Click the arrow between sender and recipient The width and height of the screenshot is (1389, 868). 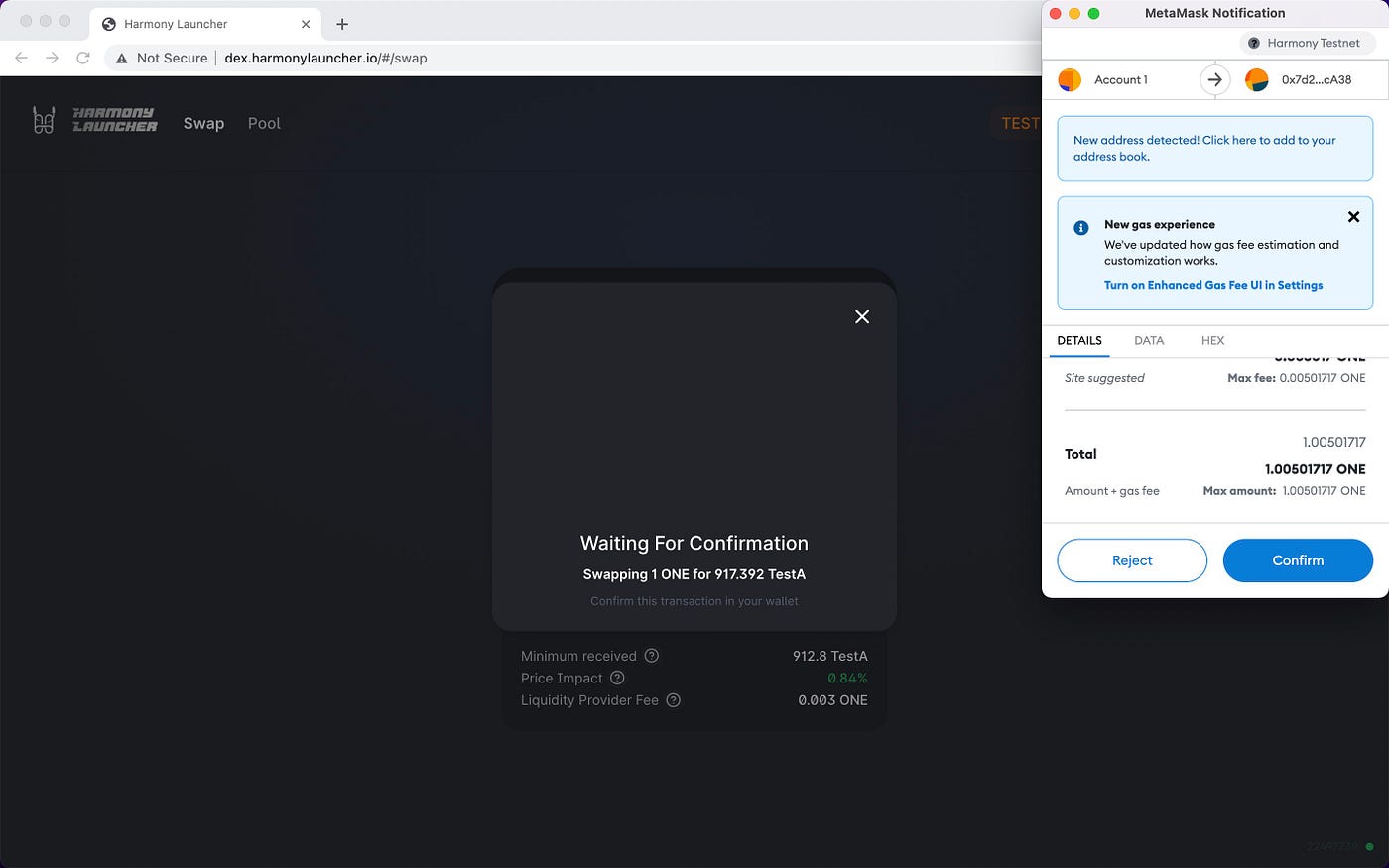[1215, 80]
